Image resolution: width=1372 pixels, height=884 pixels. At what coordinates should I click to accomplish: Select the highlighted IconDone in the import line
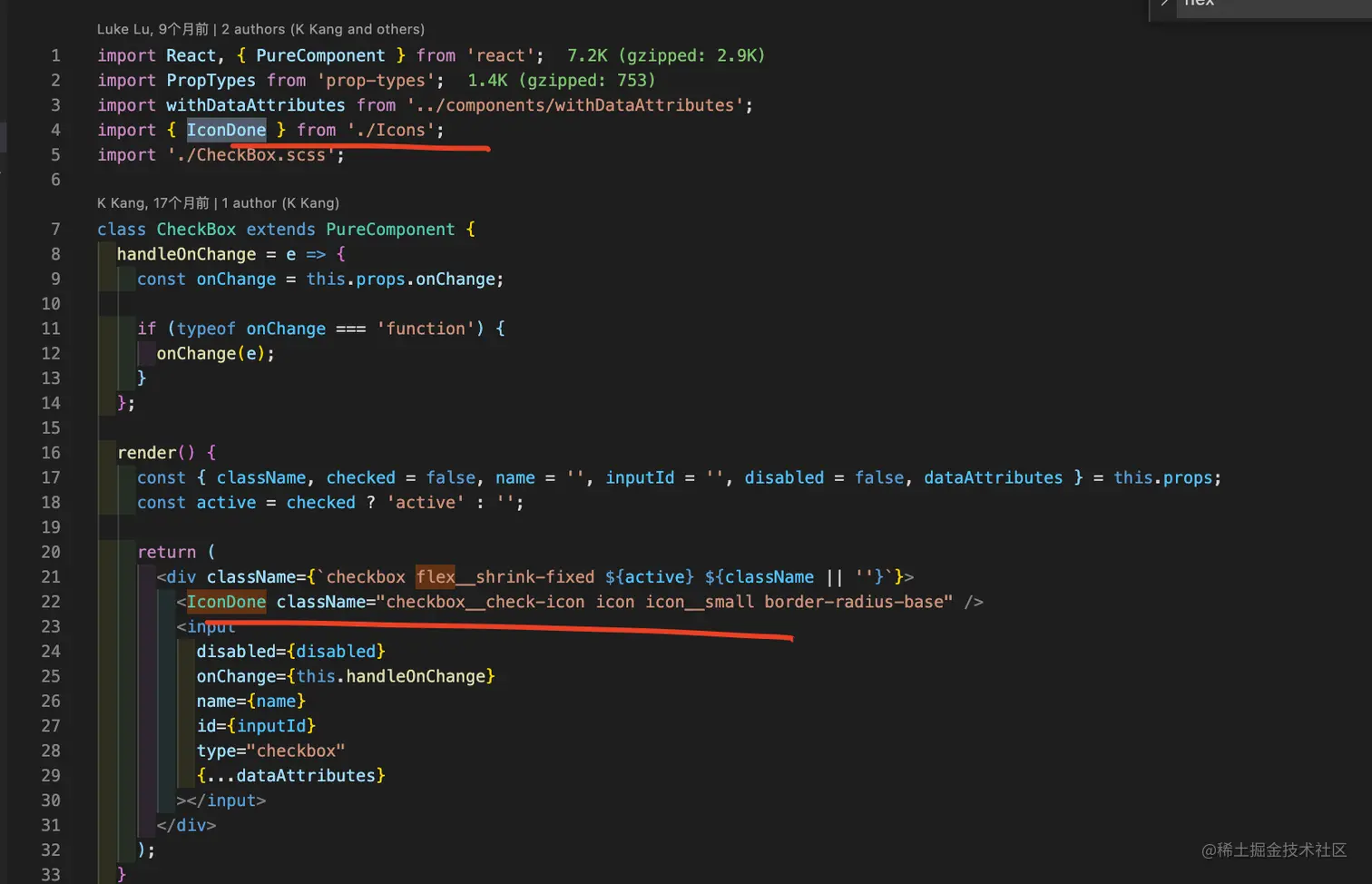click(227, 130)
